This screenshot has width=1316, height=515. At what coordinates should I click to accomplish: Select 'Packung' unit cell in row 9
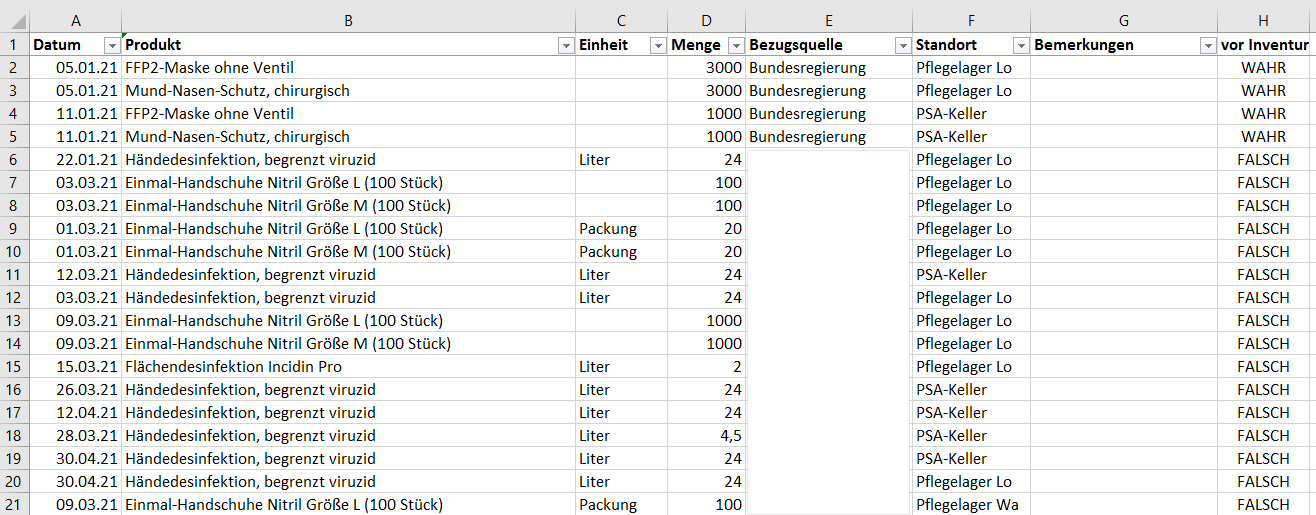pyautogui.click(x=622, y=229)
